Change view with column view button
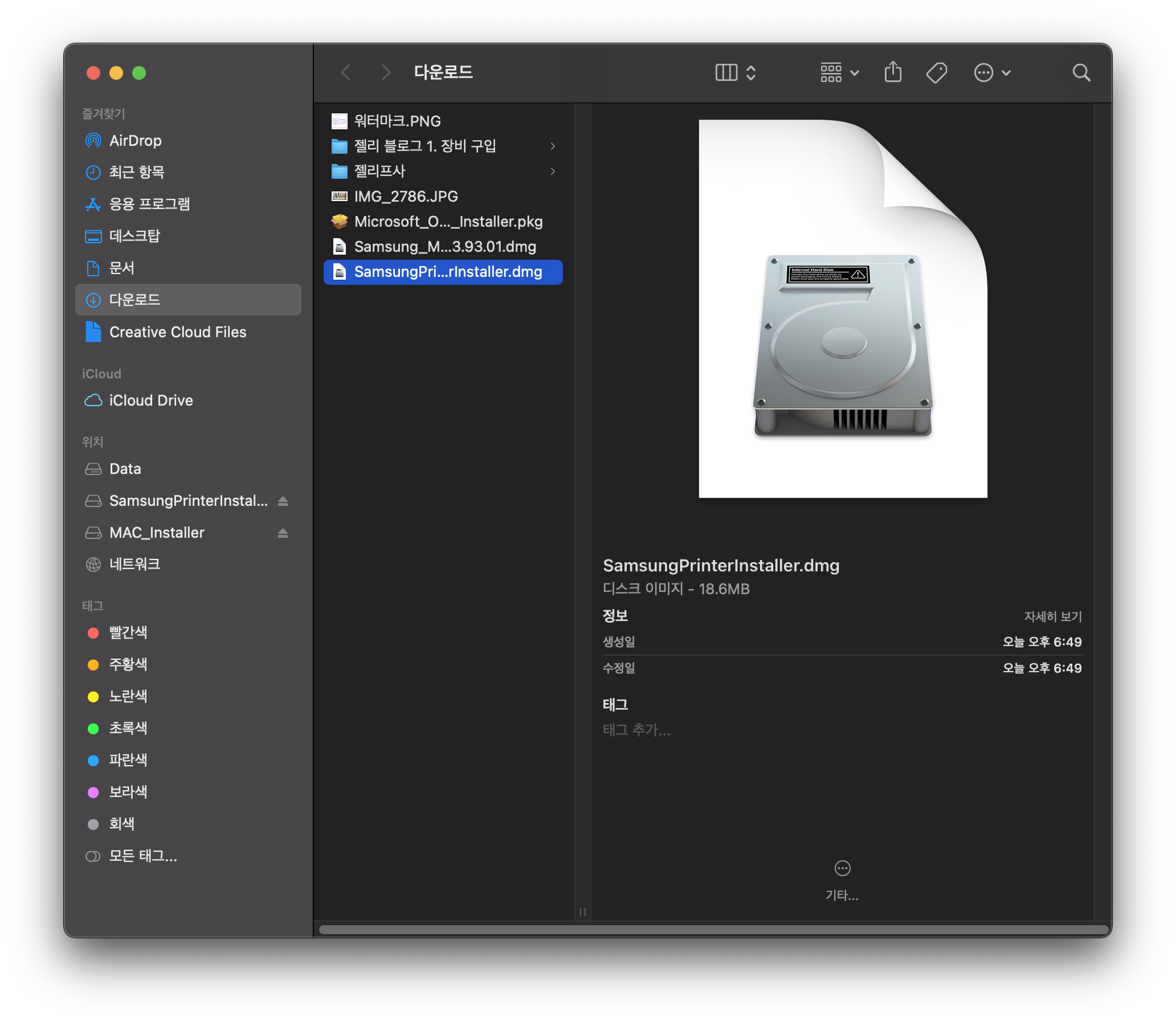Viewport: 1176px width, 1022px height. tap(735, 72)
